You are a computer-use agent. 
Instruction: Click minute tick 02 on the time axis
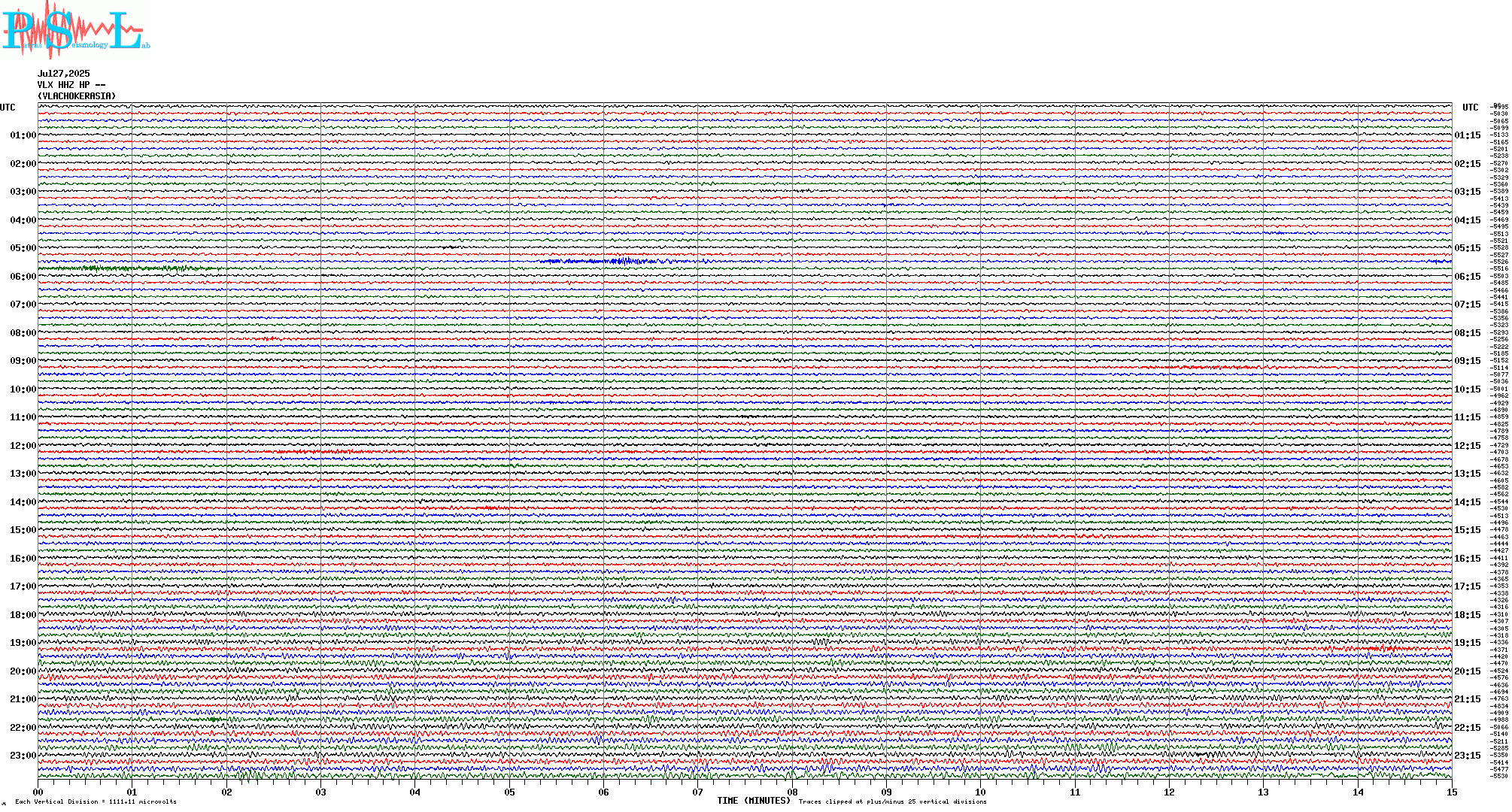(226, 792)
